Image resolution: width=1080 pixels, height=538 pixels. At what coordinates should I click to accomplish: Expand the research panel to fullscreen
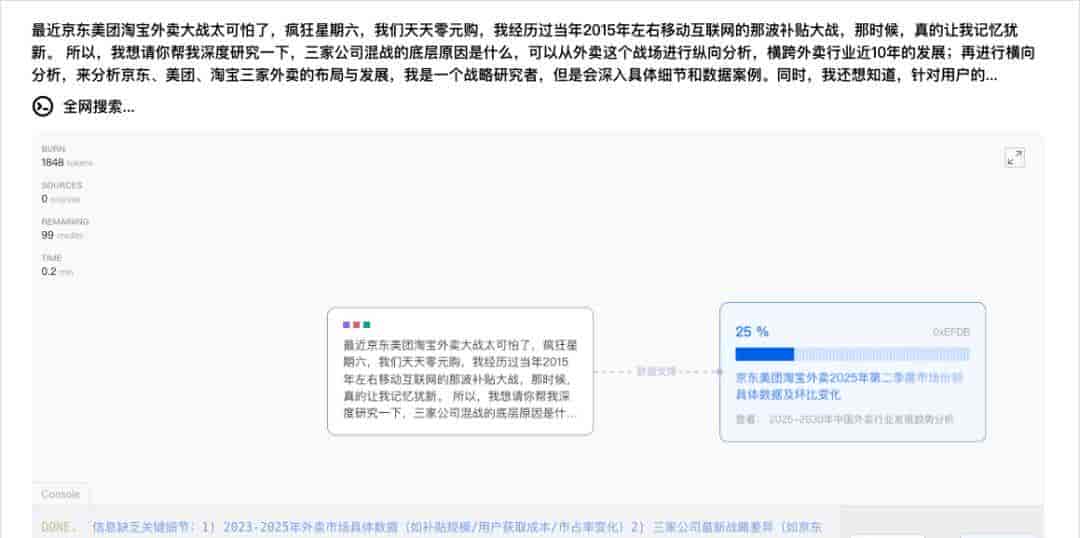click(1015, 158)
